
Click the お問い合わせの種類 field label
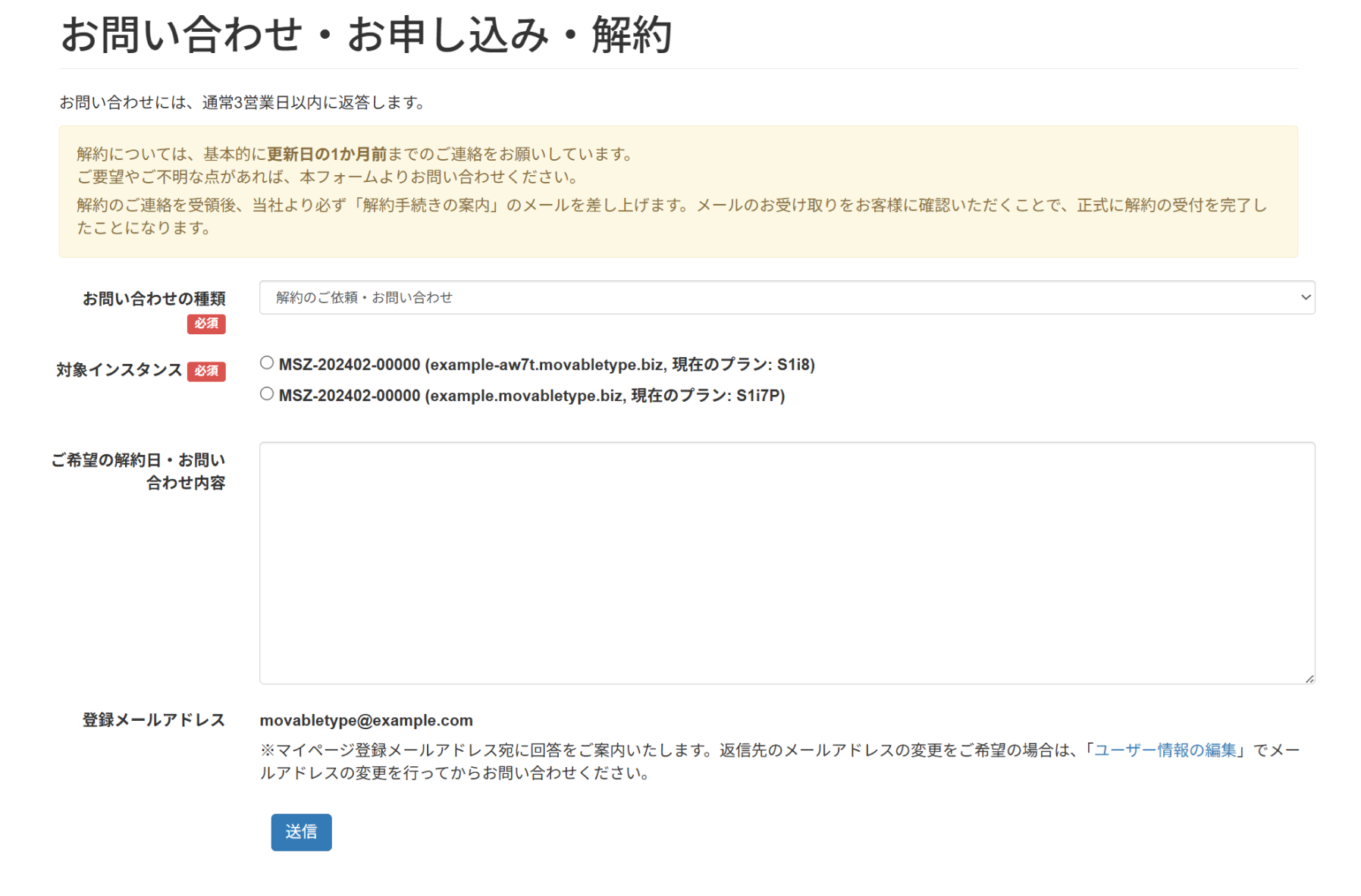[x=154, y=299]
